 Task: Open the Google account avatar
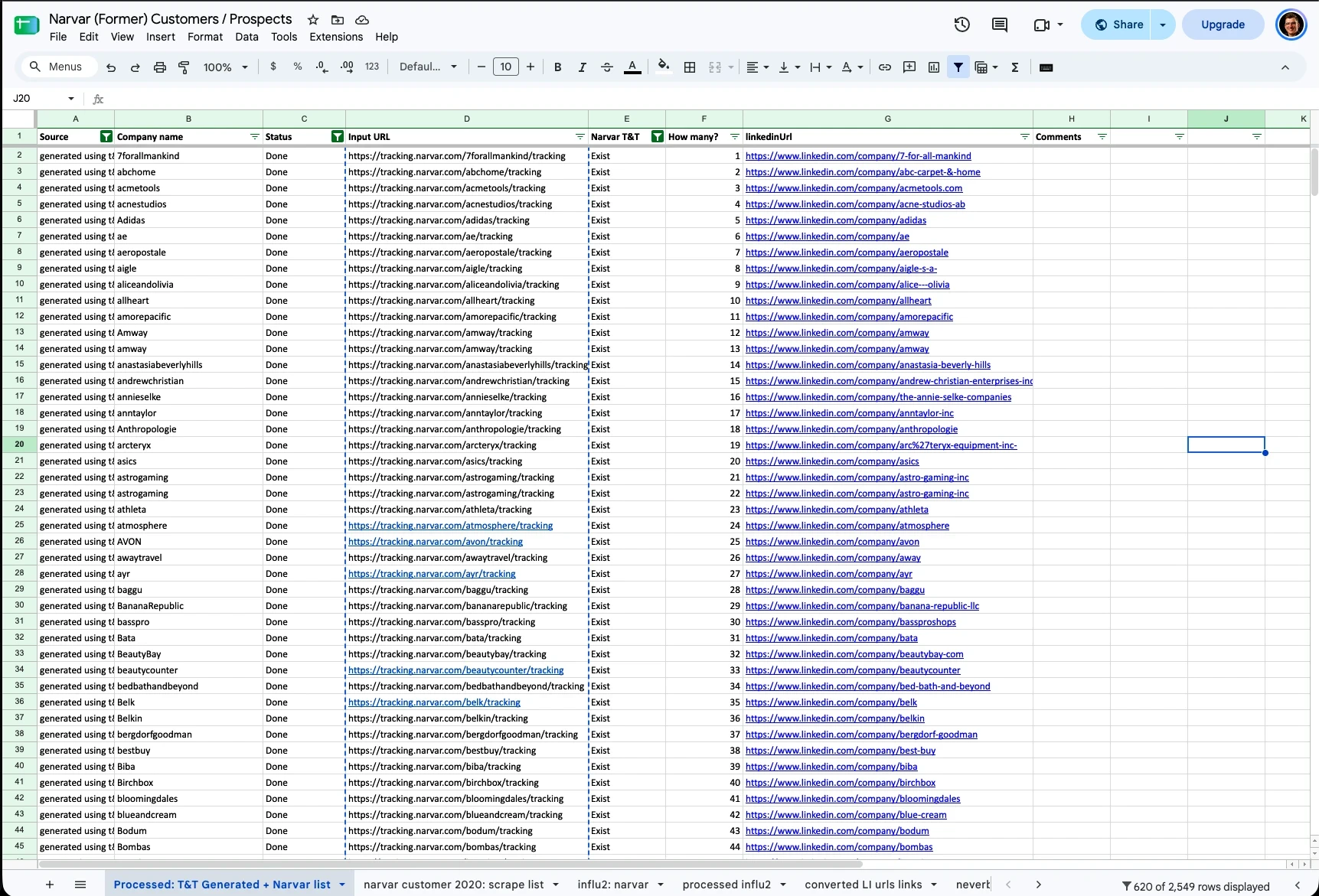(1291, 24)
